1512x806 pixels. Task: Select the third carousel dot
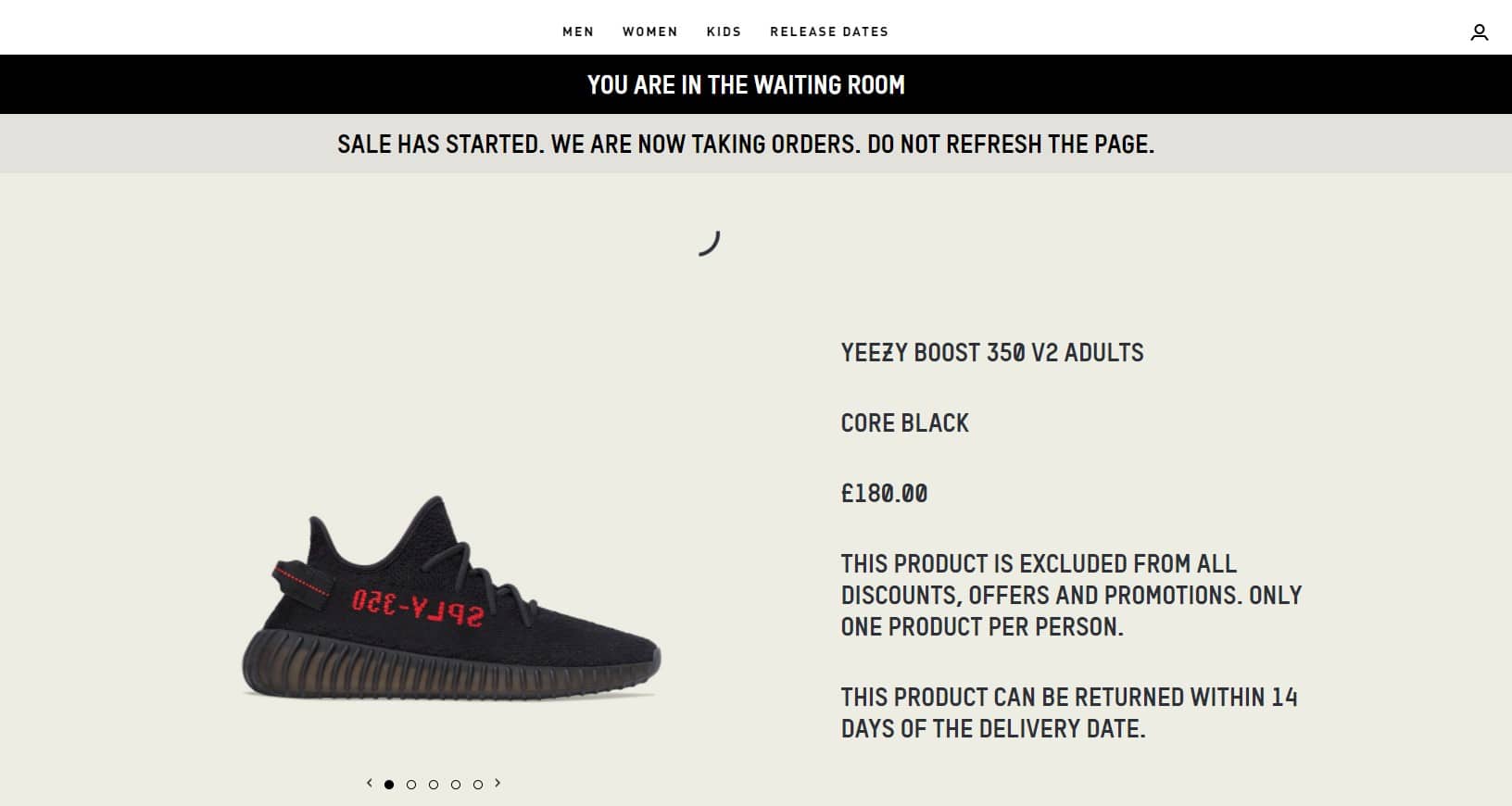point(434,785)
